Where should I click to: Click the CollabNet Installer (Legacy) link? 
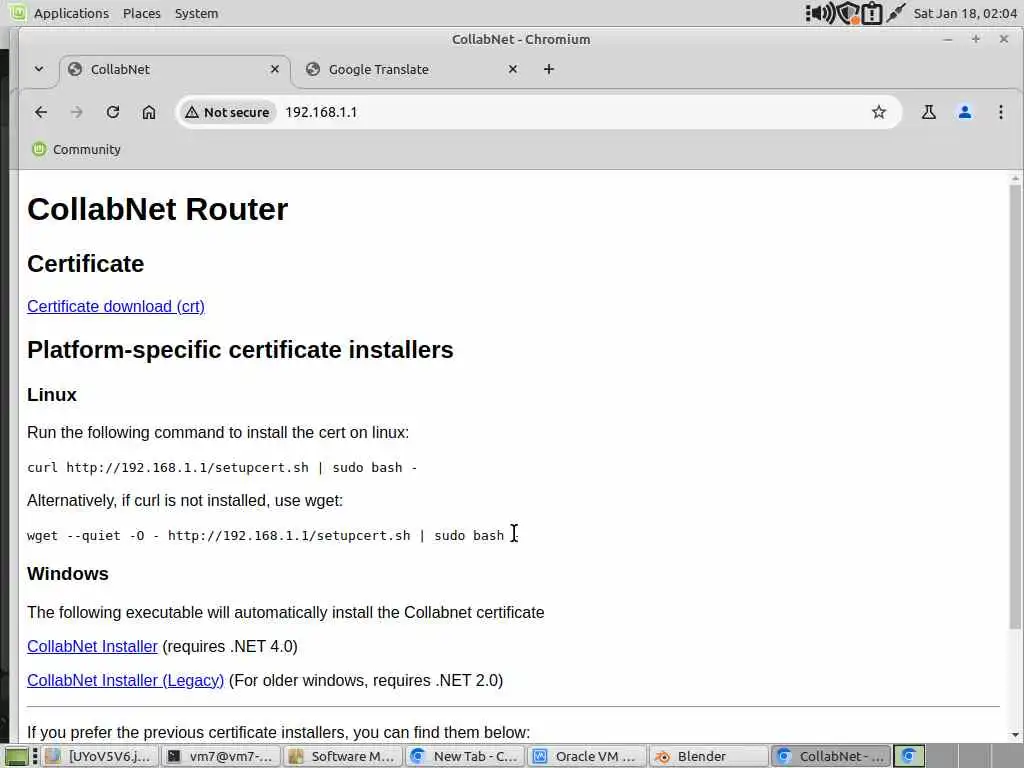point(125,680)
